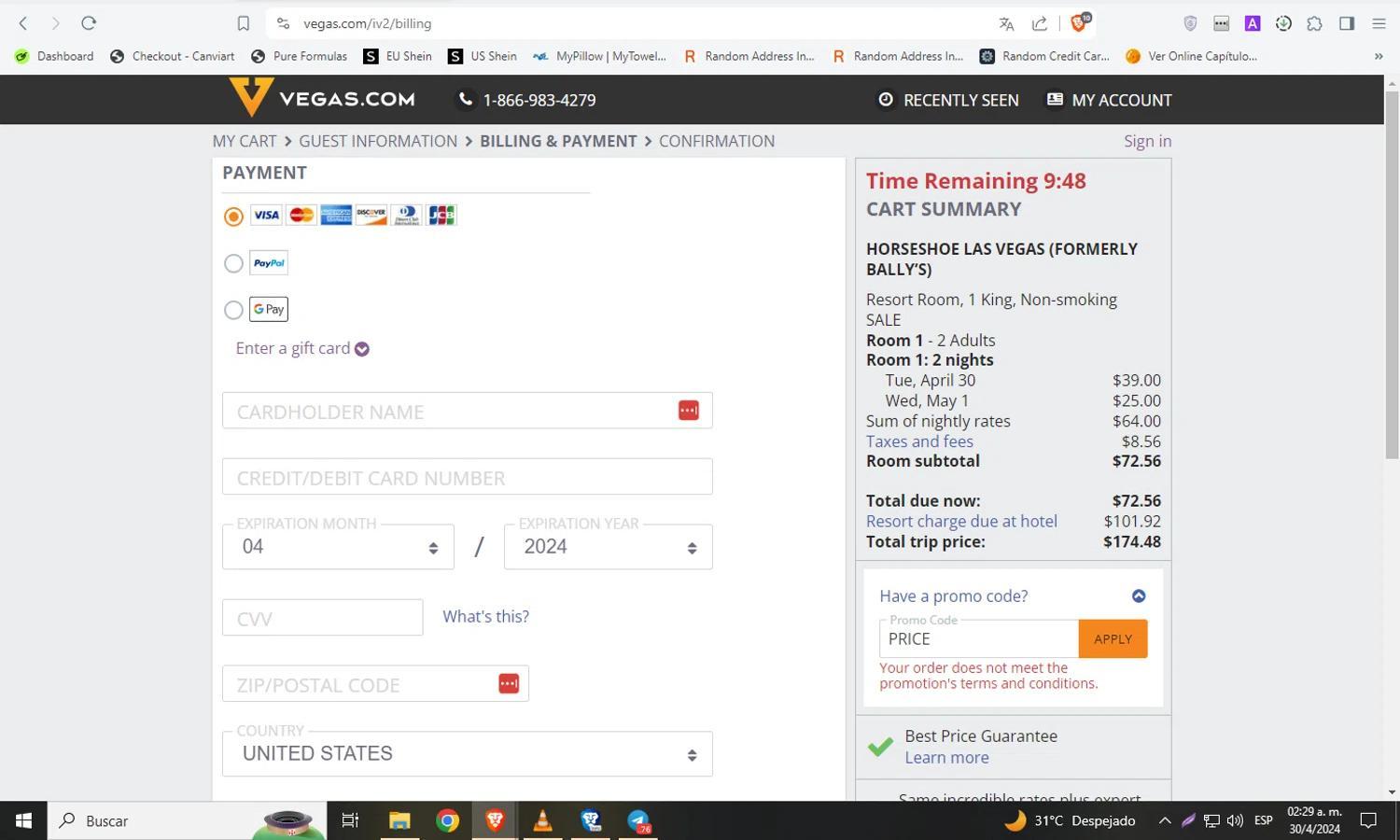Expand the Enter a gift card section
Viewport: 1400px width, 840px height.
click(x=302, y=348)
